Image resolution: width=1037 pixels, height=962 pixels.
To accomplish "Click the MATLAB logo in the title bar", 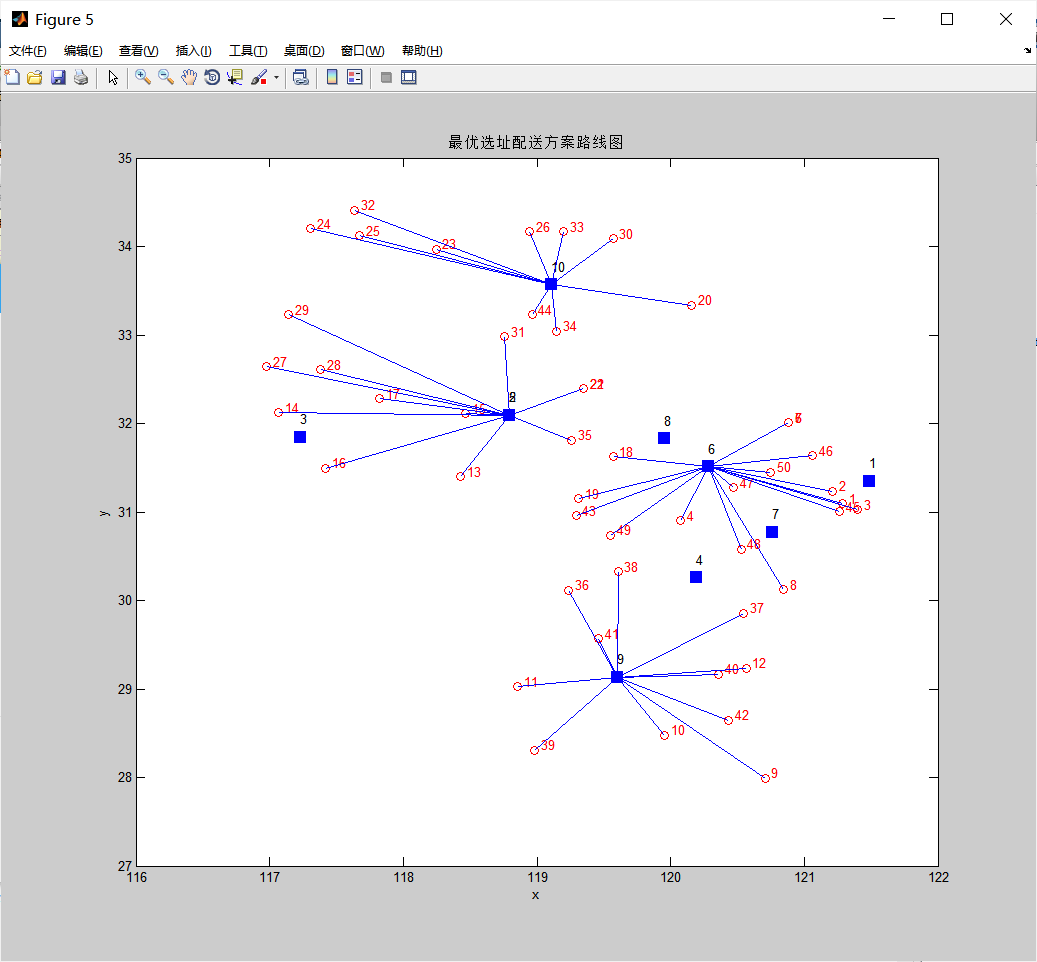I will [19, 19].
